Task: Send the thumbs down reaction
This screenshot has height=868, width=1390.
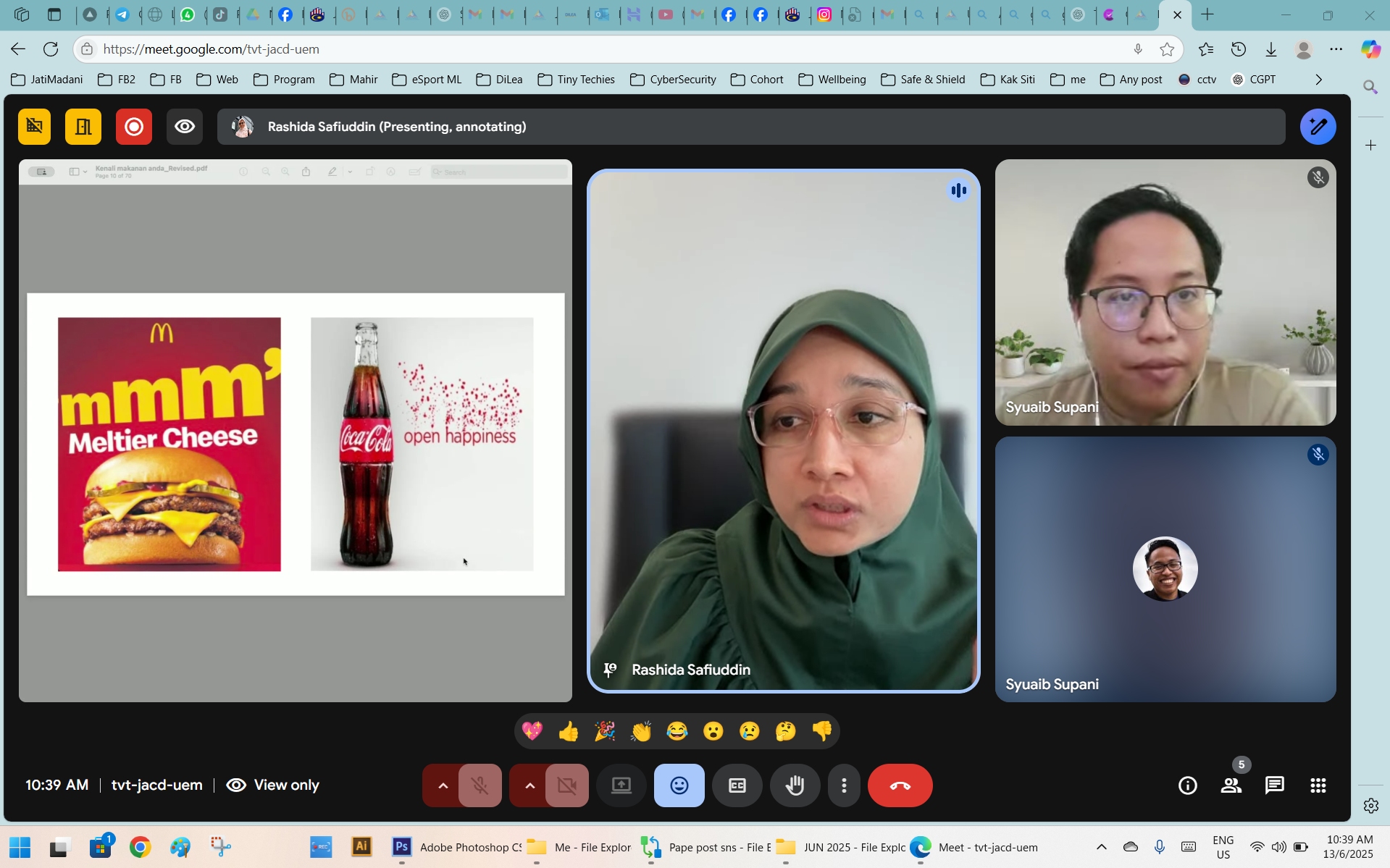Action: (822, 731)
